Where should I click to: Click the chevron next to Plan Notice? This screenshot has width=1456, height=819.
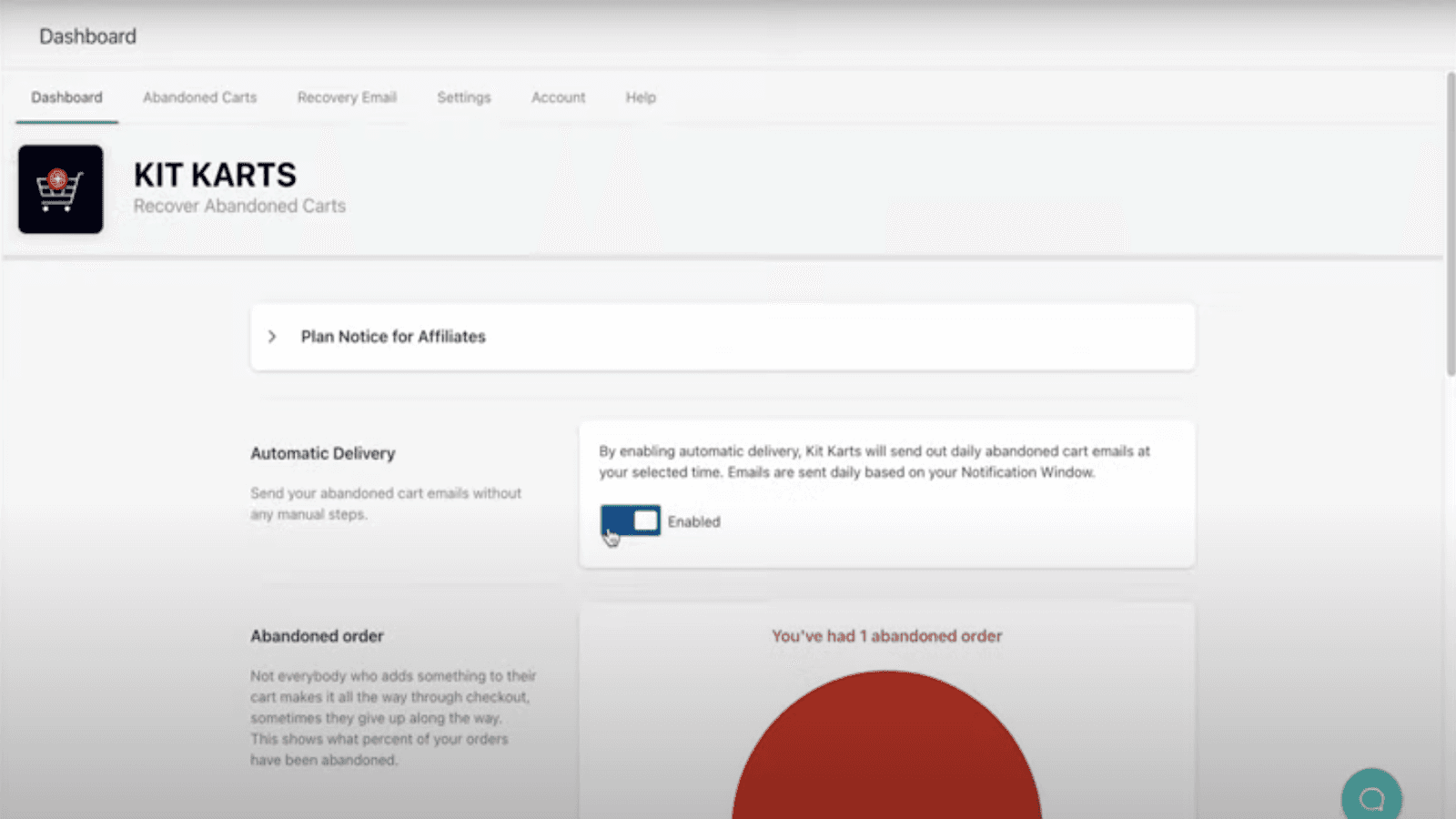[x=272, y=337]
